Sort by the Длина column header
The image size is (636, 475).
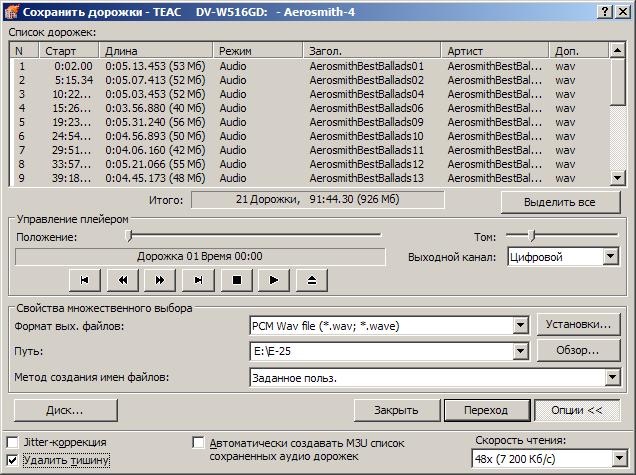[x=156, y=51]
